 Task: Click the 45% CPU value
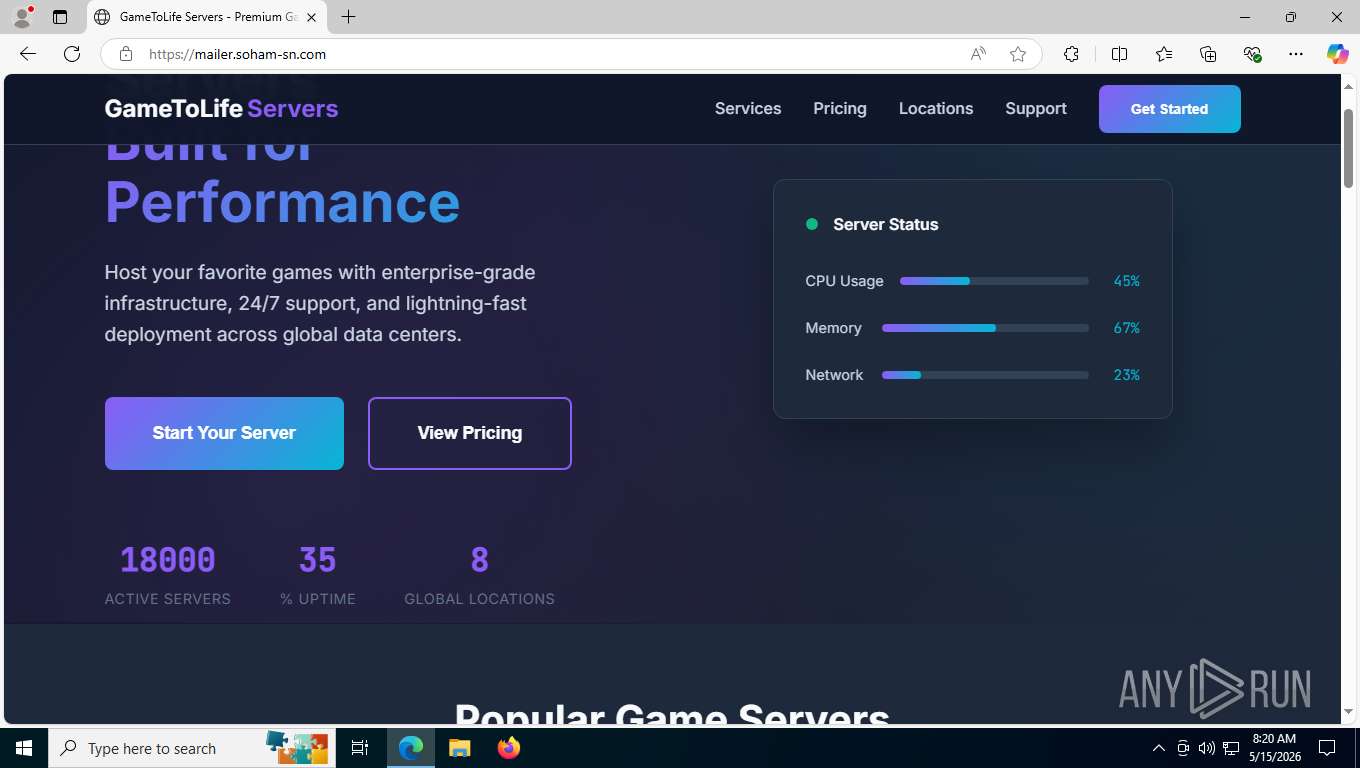1126,281
